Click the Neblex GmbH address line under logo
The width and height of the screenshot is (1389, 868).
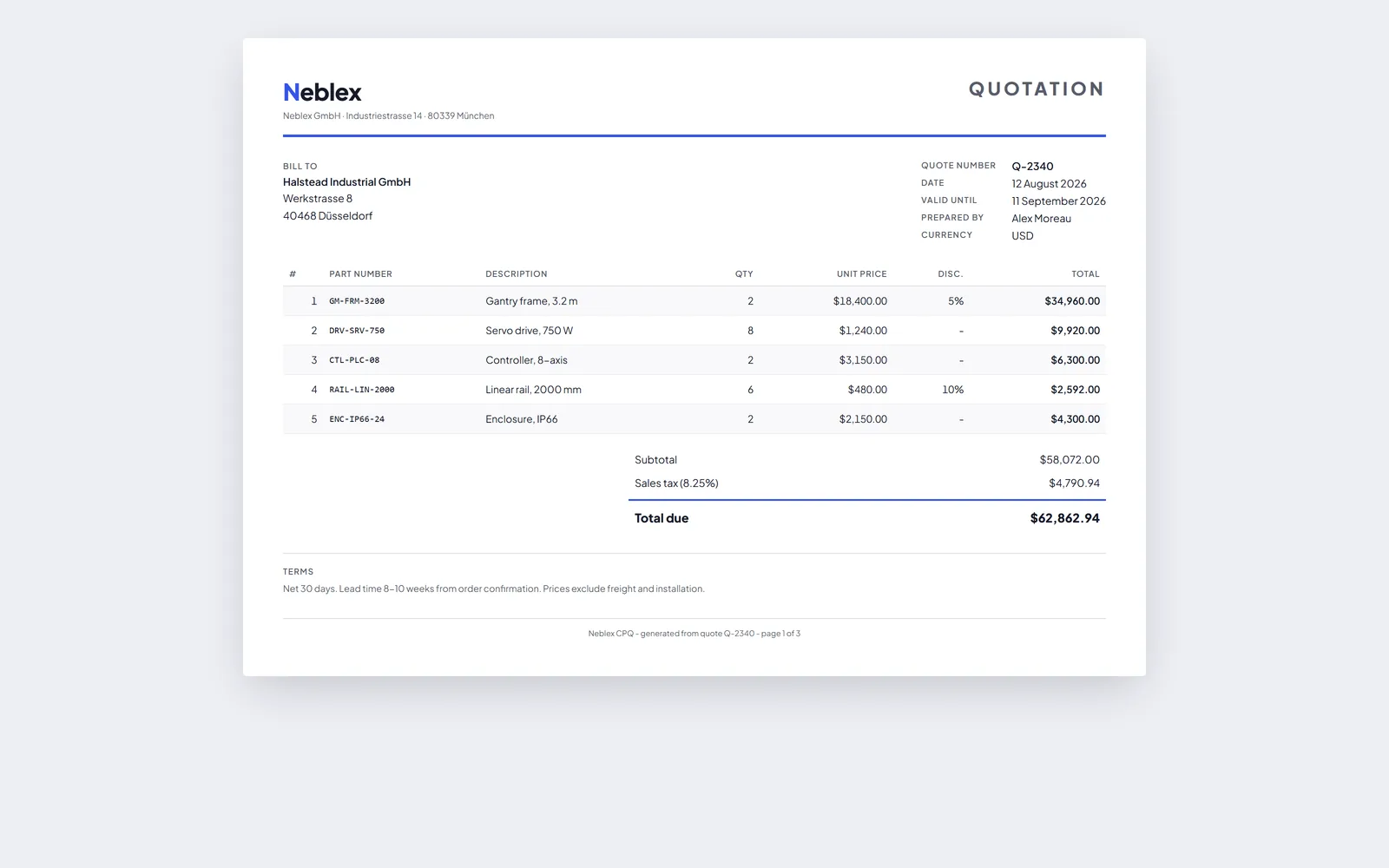click(388, 115)
